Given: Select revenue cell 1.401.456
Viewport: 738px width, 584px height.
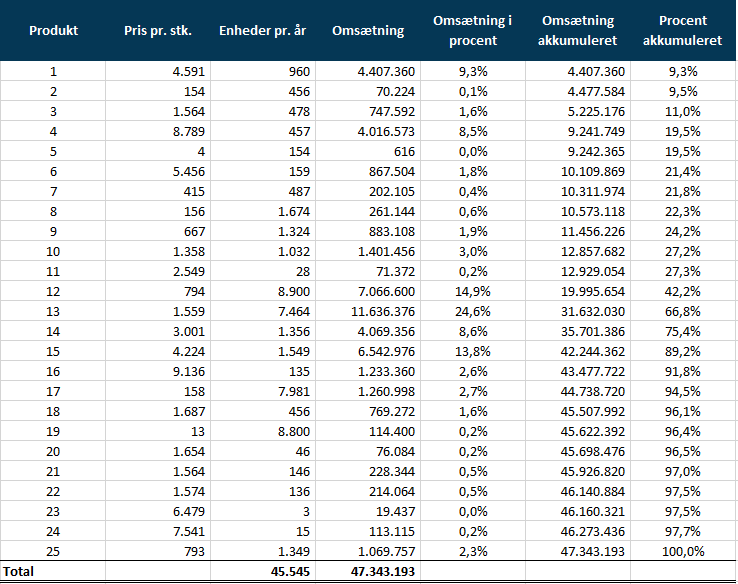Looking at the screenshot, I should (386, 251).
